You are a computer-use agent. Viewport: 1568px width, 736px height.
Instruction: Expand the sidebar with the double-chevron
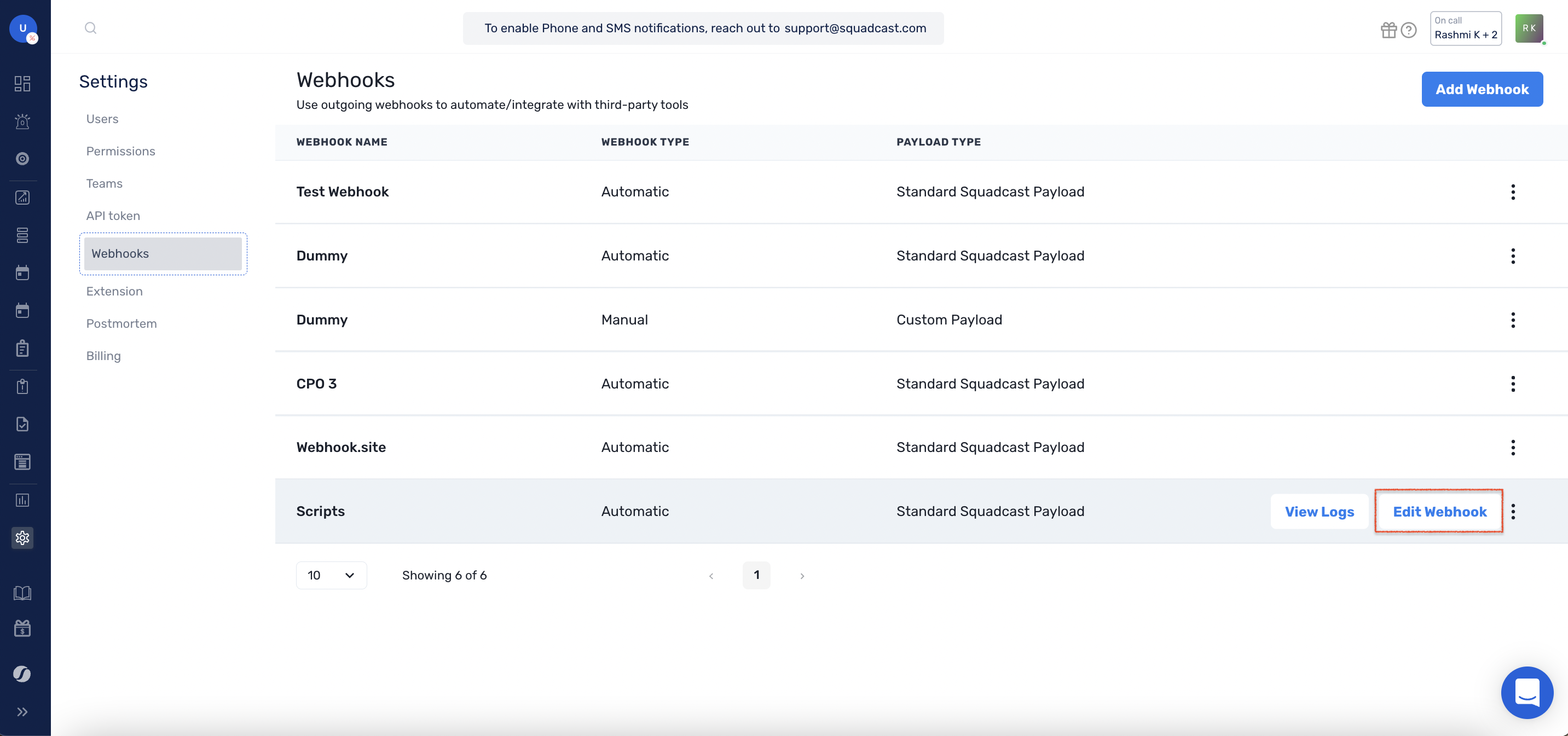pos(22,711)
